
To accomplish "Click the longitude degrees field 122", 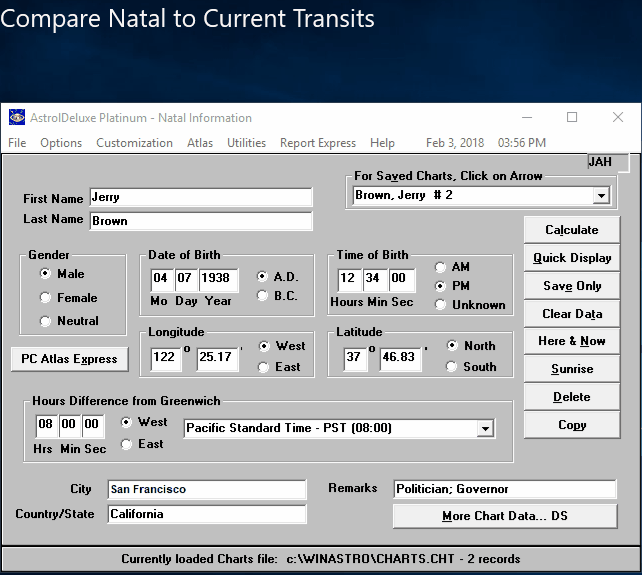I will pyautogui.click(x=166, y=359).
